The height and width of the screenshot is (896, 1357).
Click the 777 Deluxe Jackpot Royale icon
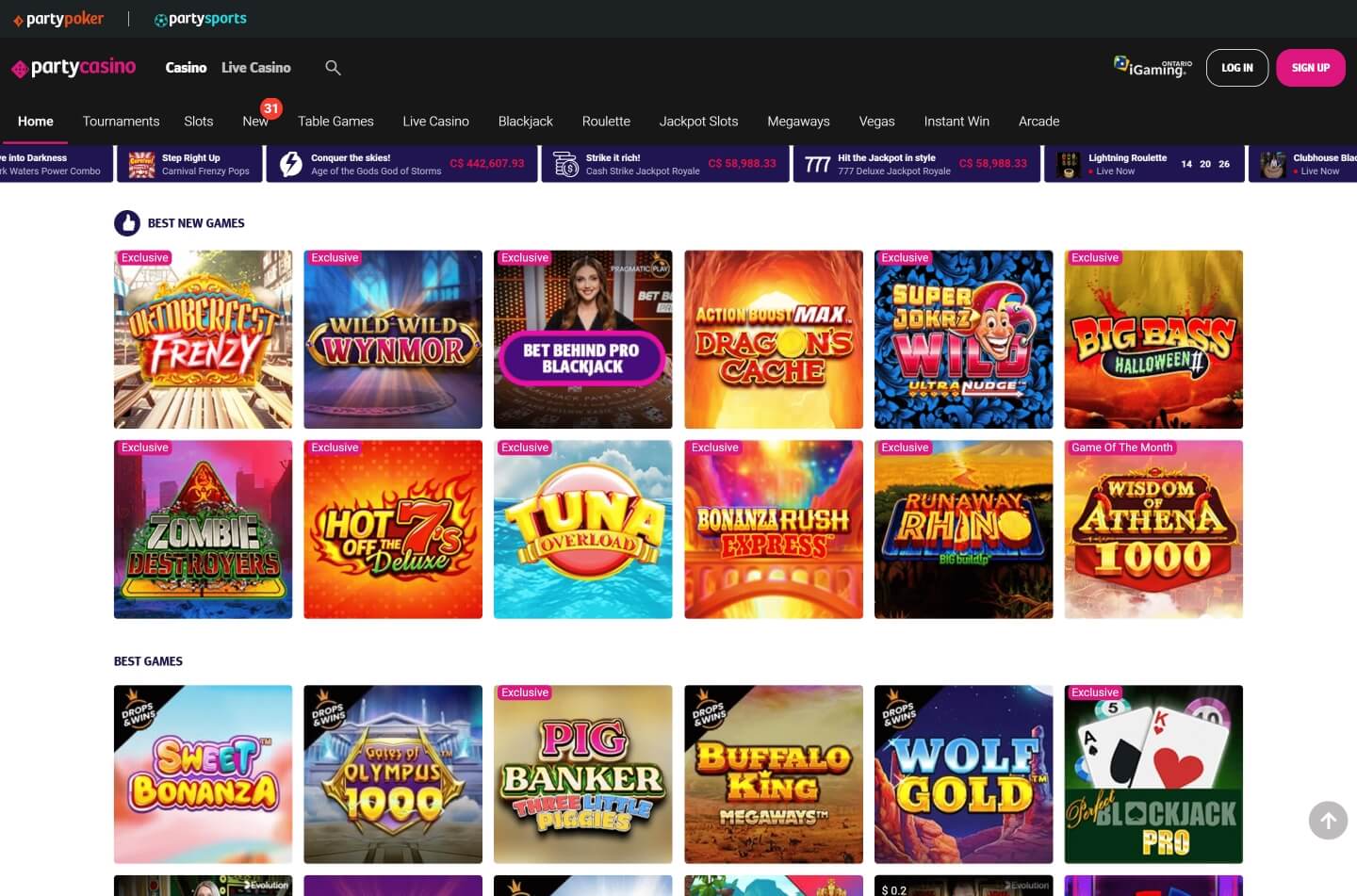coord(817,165)
